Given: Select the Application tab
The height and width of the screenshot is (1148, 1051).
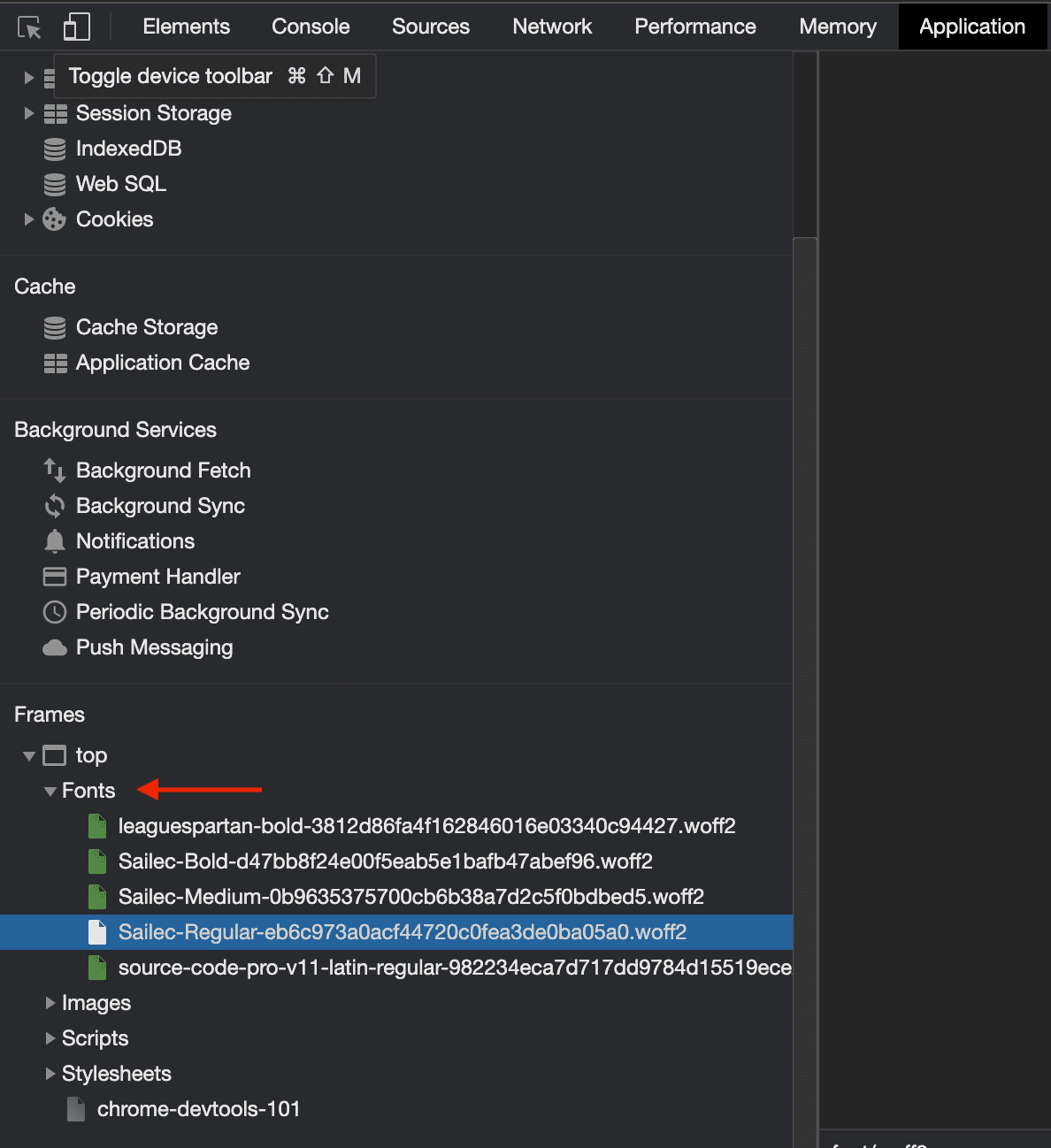Looking at the screenshot, I should point(972,27).
